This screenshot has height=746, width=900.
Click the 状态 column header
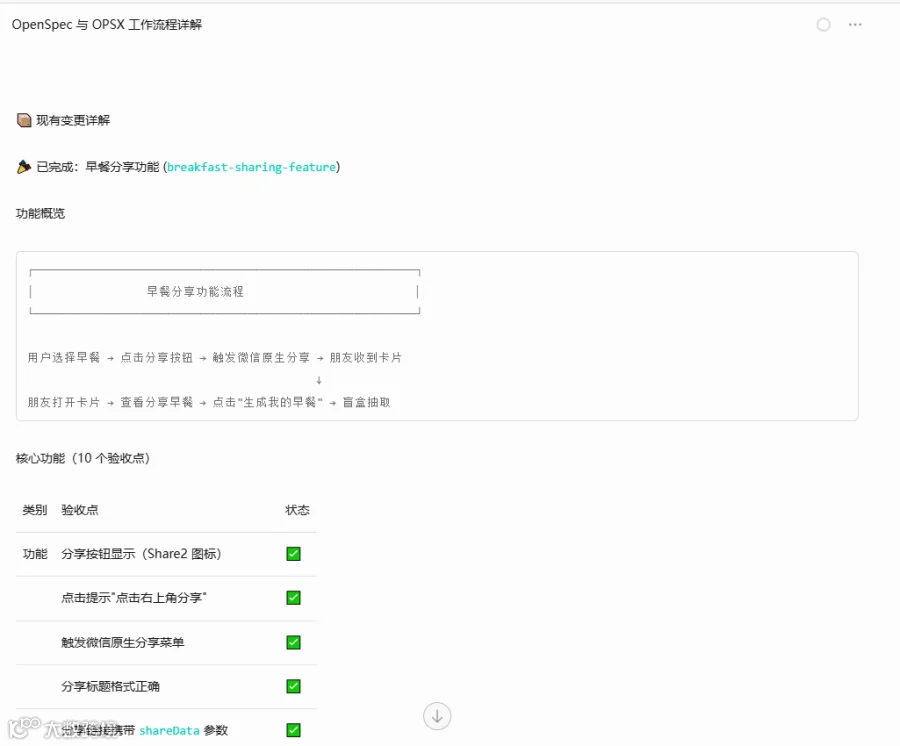(x=297, y=510)
